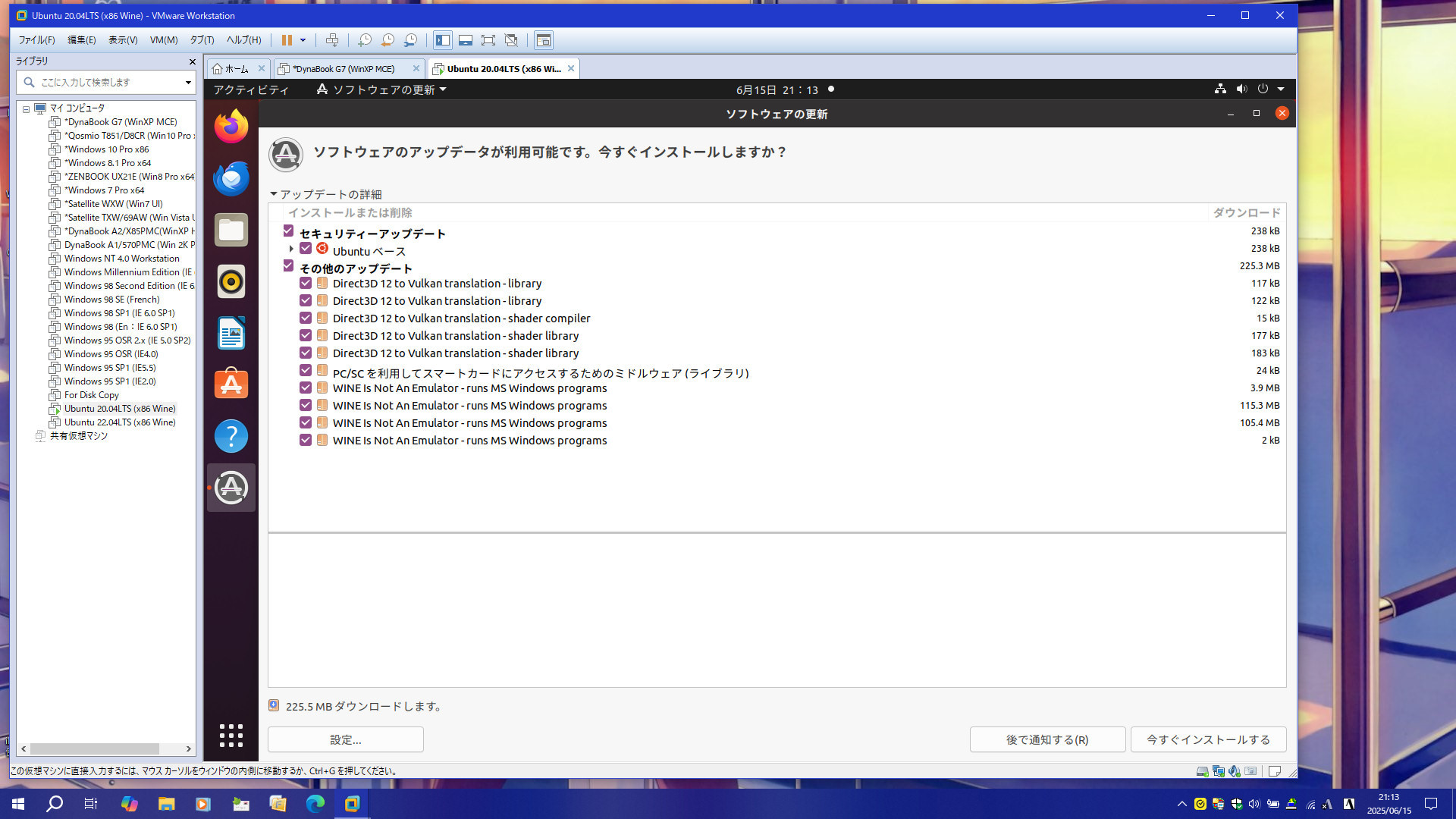
Task: Pause the virtual machine in VMware toolbar
Action: point(287,40)
